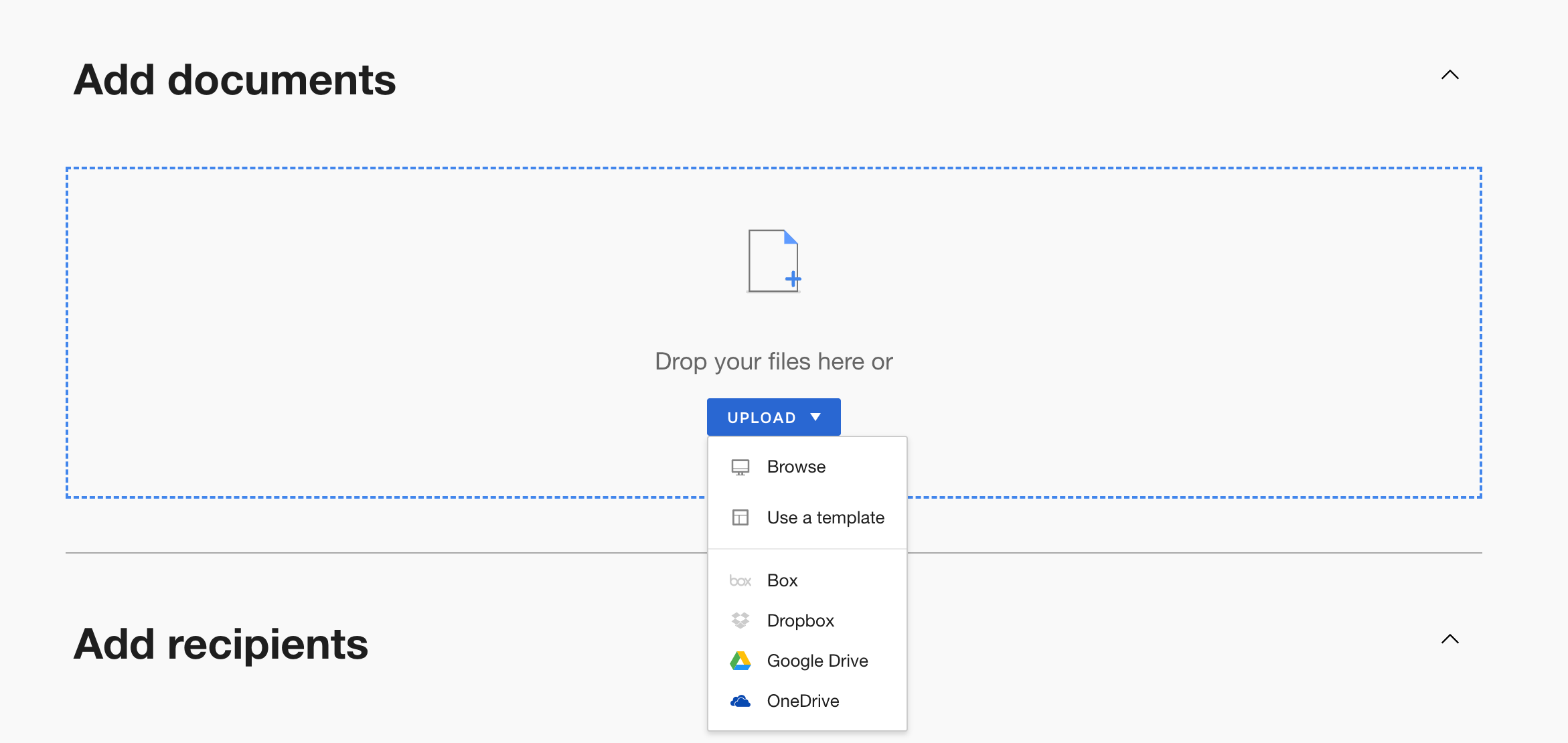This screenshot has height=743, width=1568.
Task: Click the Add recipients heading
Action: [x=221, y=645]
